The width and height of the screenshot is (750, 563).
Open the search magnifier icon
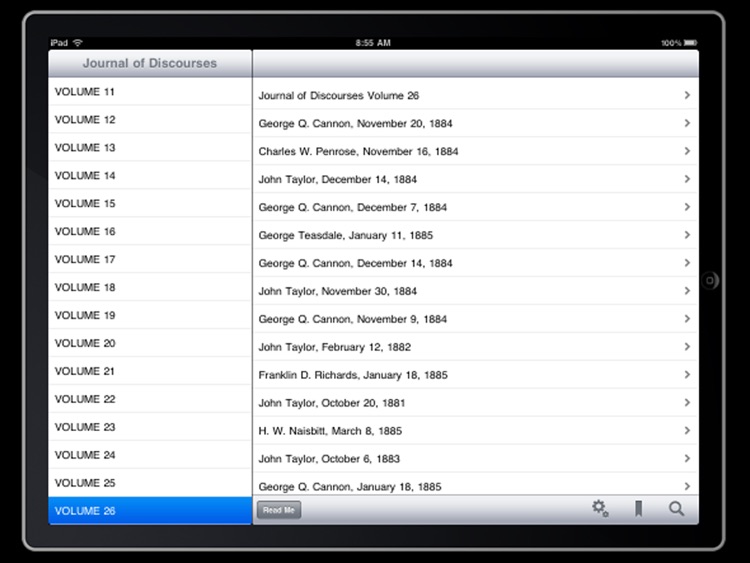pos(676,508)
